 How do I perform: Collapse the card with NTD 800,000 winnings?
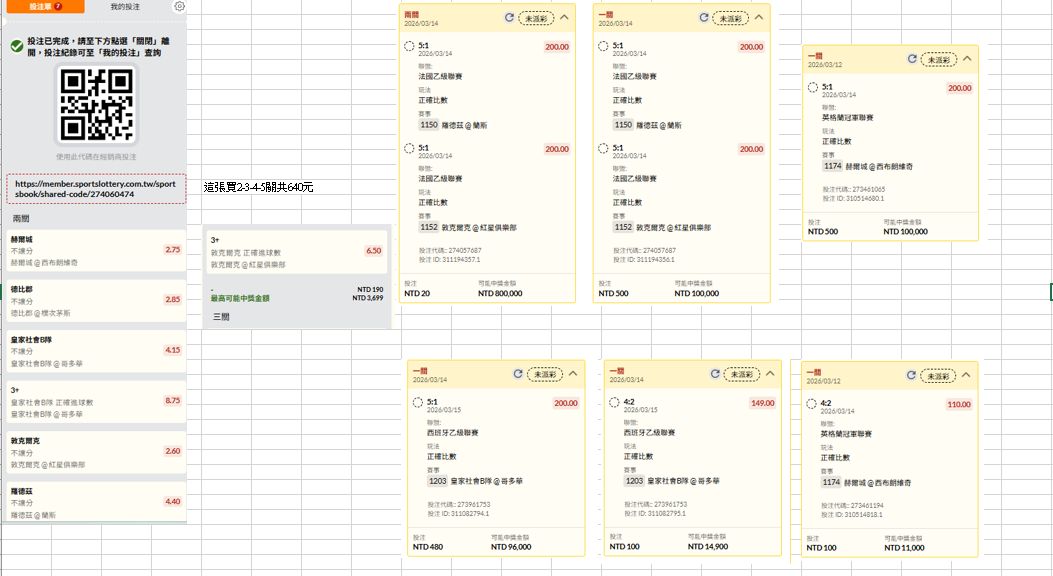coord(564,17)
